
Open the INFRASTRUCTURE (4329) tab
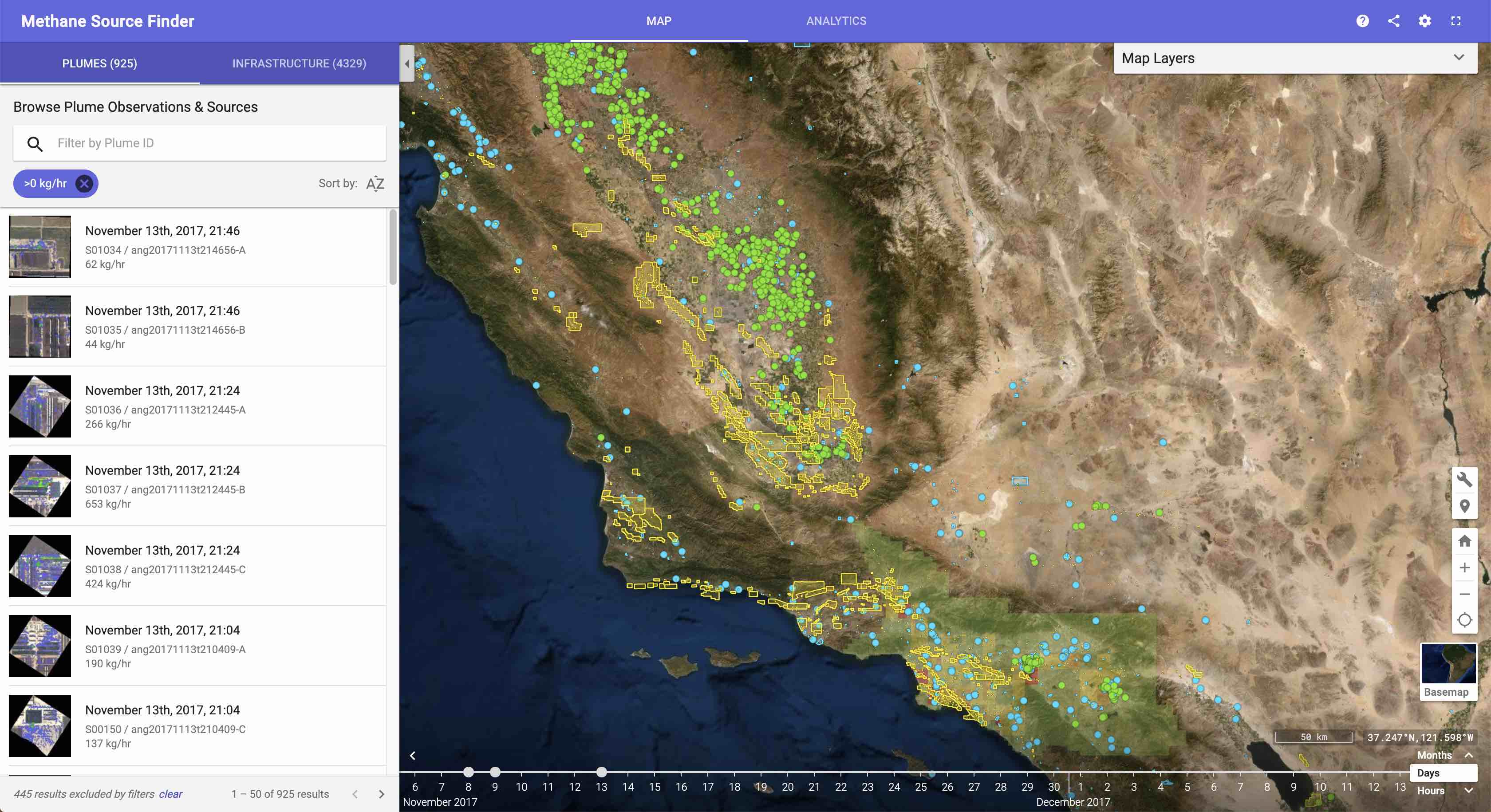click(299, 63)
